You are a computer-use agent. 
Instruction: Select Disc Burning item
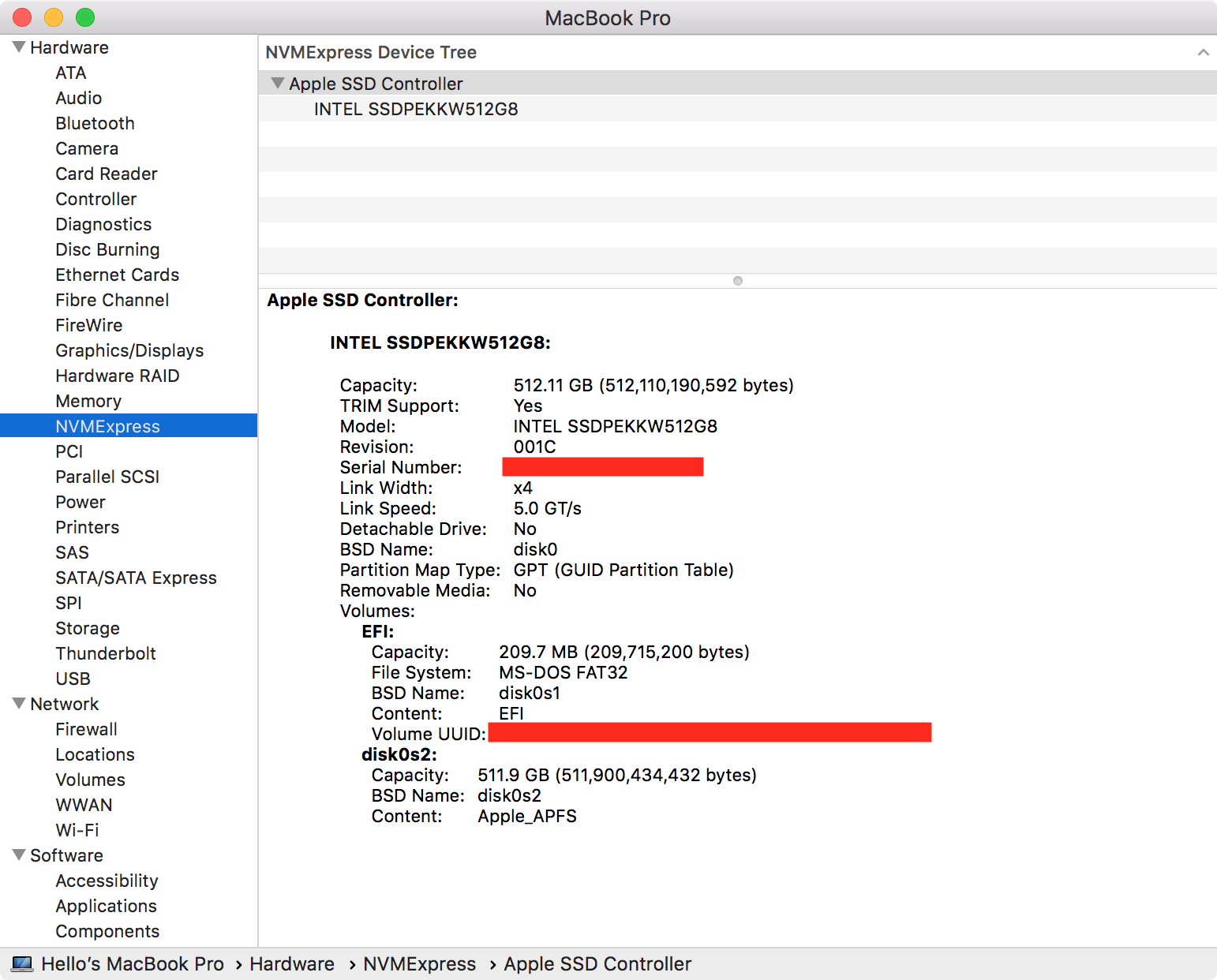[x=107, y=249]
